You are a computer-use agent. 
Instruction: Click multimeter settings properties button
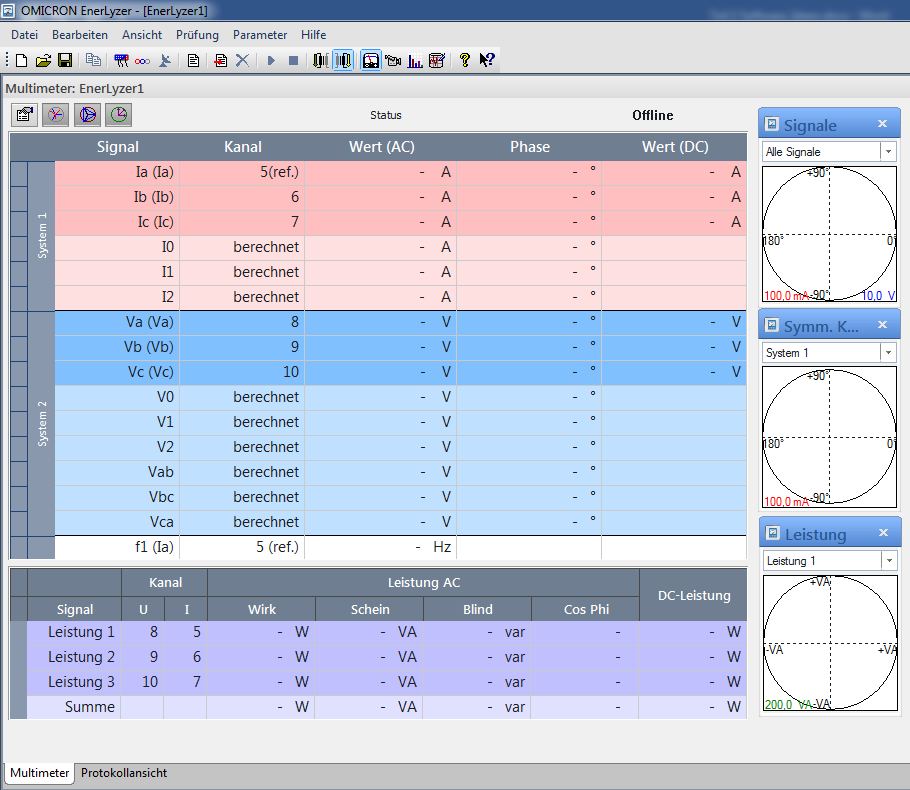(x=24, y=114)
